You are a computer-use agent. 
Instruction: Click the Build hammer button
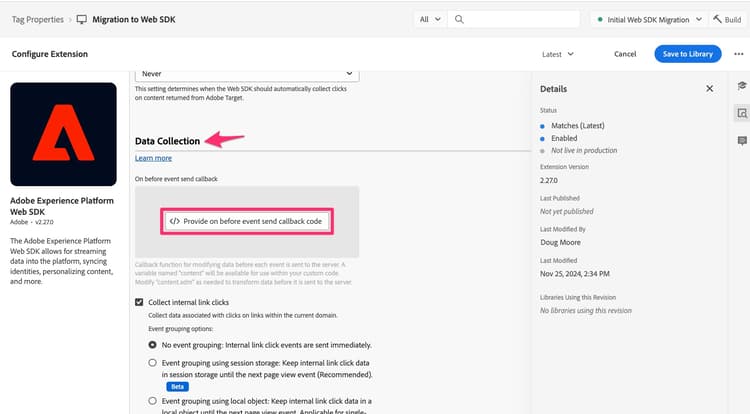pos(727,20)
